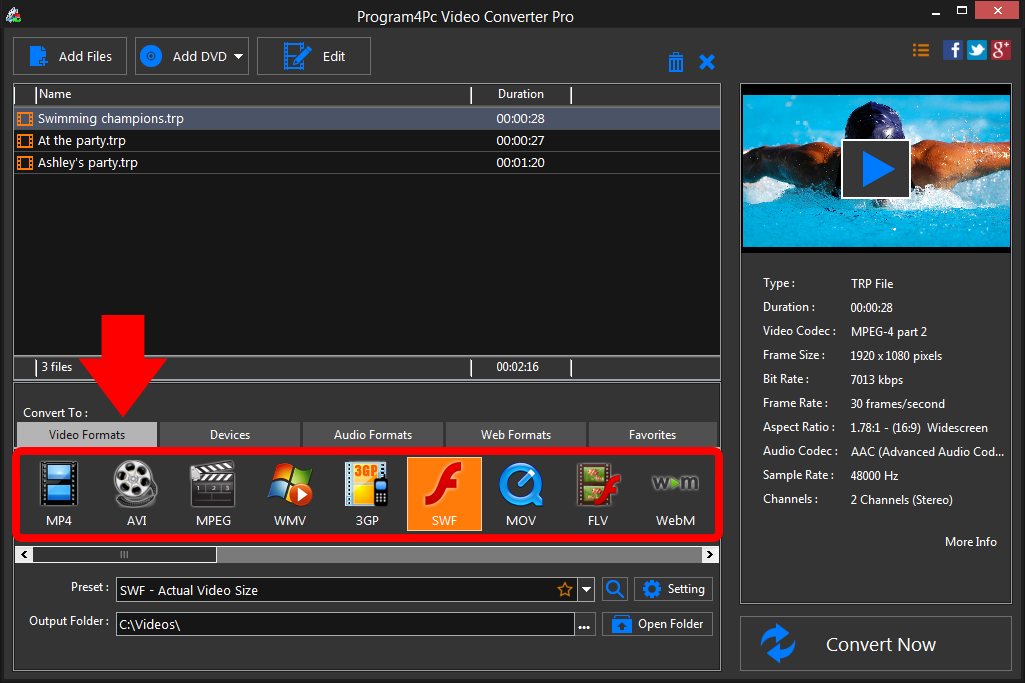Screen dimensions: 1025x683
Task: Clear the file list with the X icon
Action: 707,61
